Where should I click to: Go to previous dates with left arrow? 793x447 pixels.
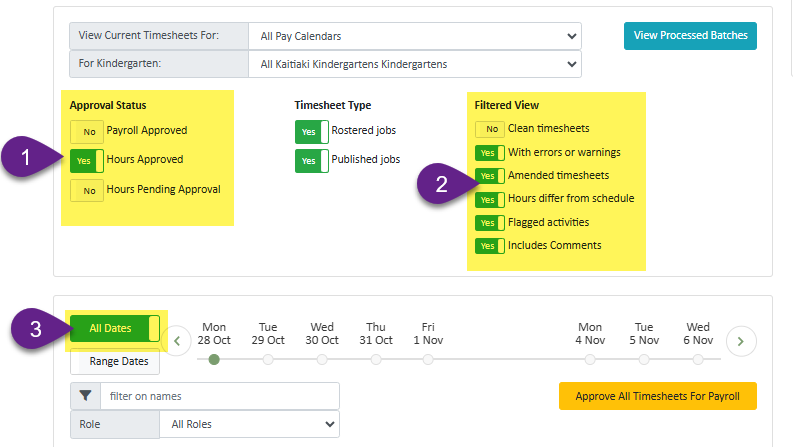pyautogui.click(x=177, y=341)
